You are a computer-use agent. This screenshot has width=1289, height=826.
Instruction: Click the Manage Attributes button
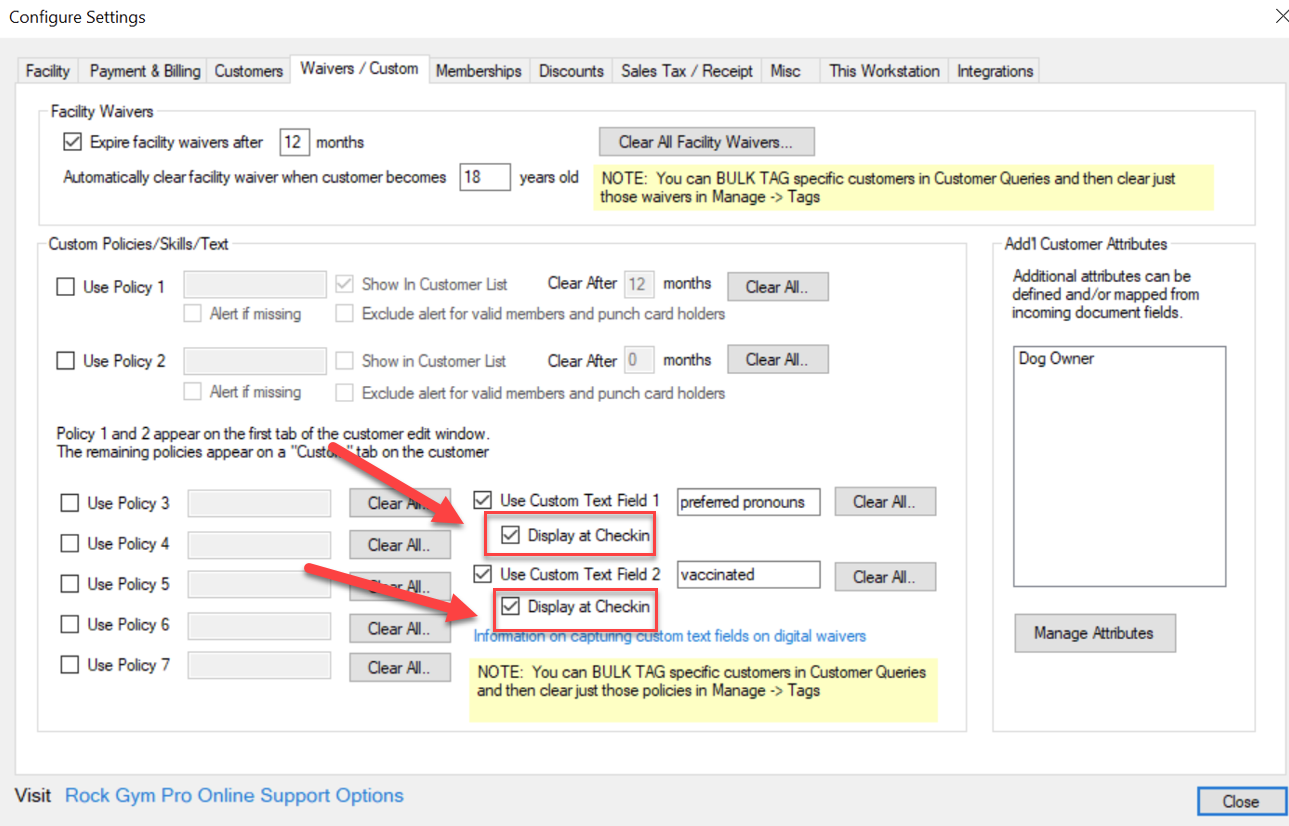[1094, 633]
